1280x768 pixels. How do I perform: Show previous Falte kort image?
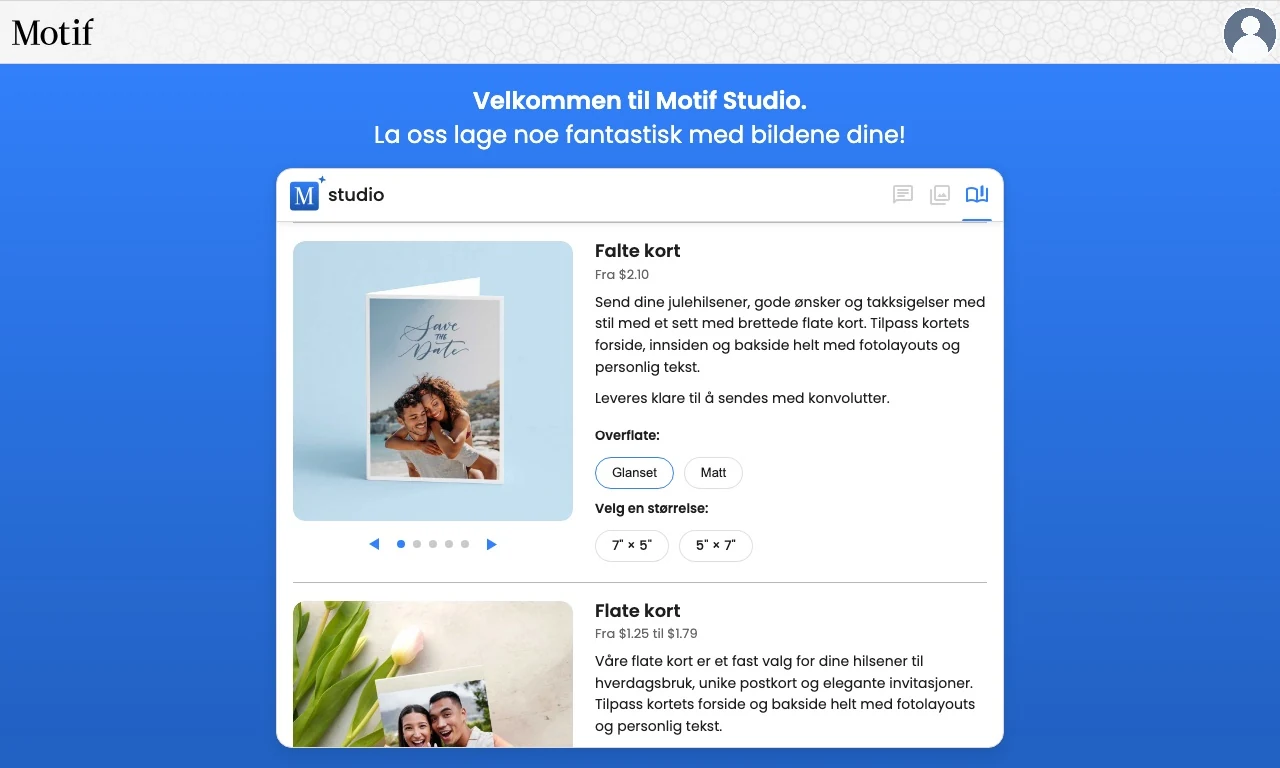coord(374,544)
